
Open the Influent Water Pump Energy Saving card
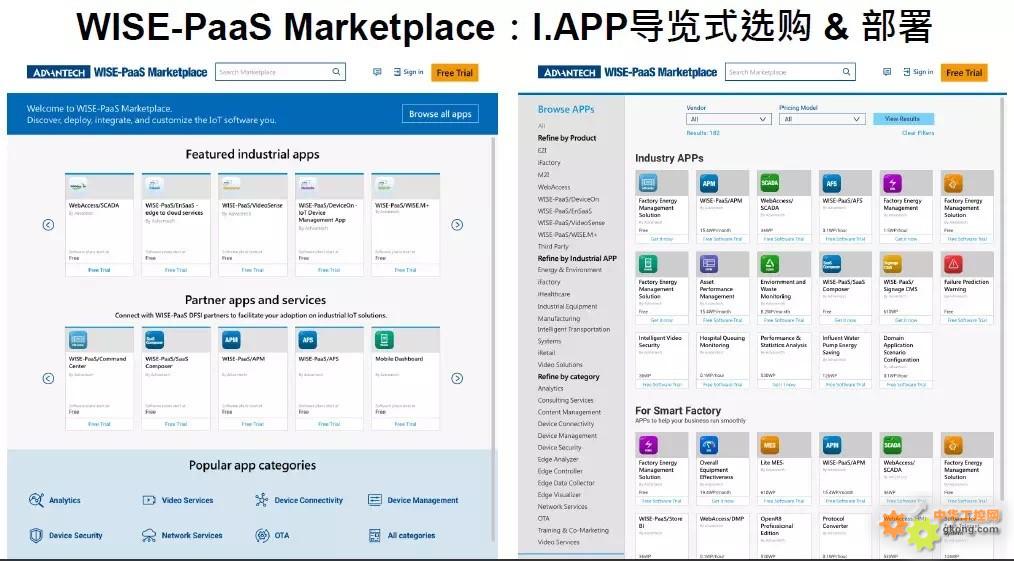point(845,361)
